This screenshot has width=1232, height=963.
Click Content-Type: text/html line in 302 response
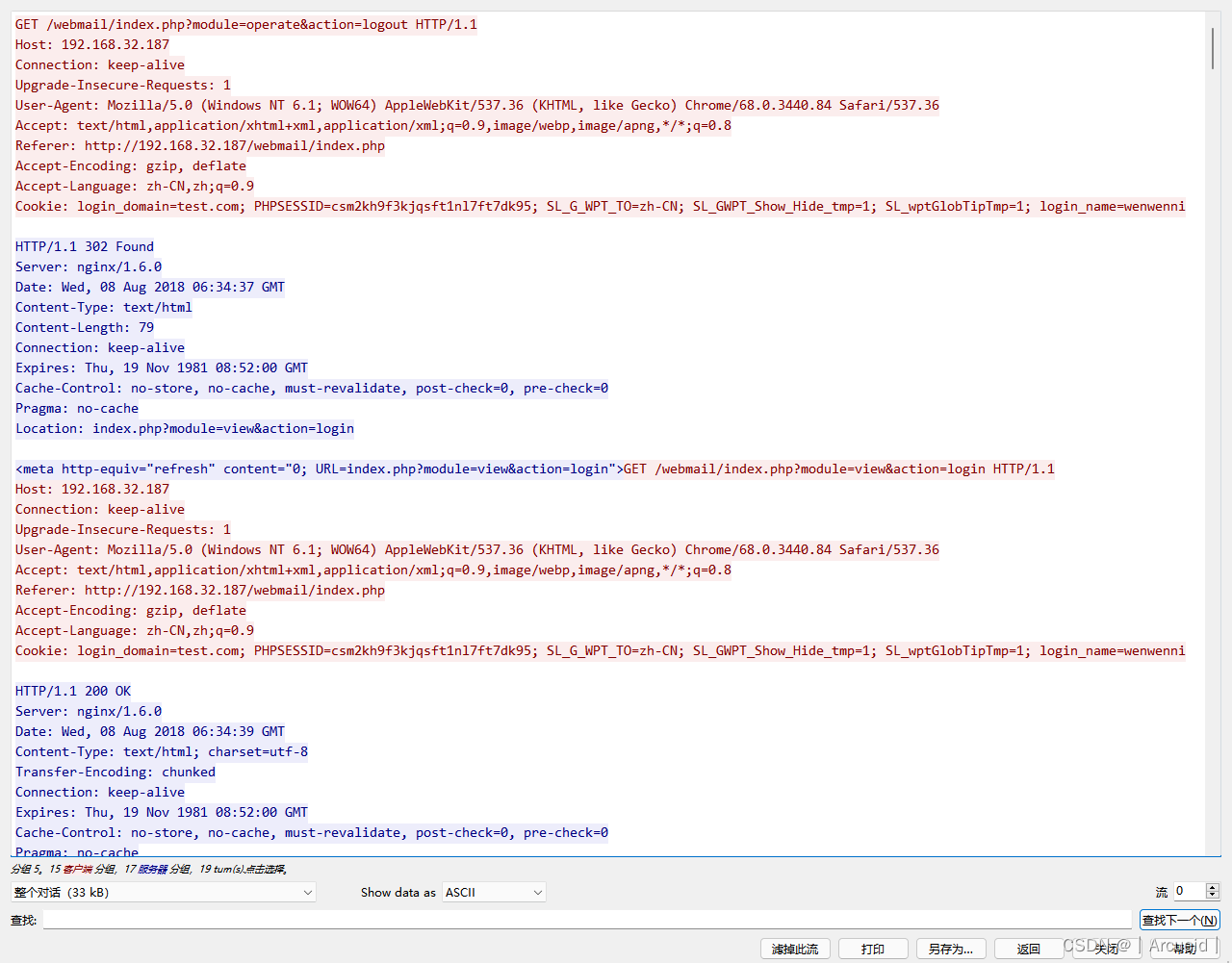104,307
